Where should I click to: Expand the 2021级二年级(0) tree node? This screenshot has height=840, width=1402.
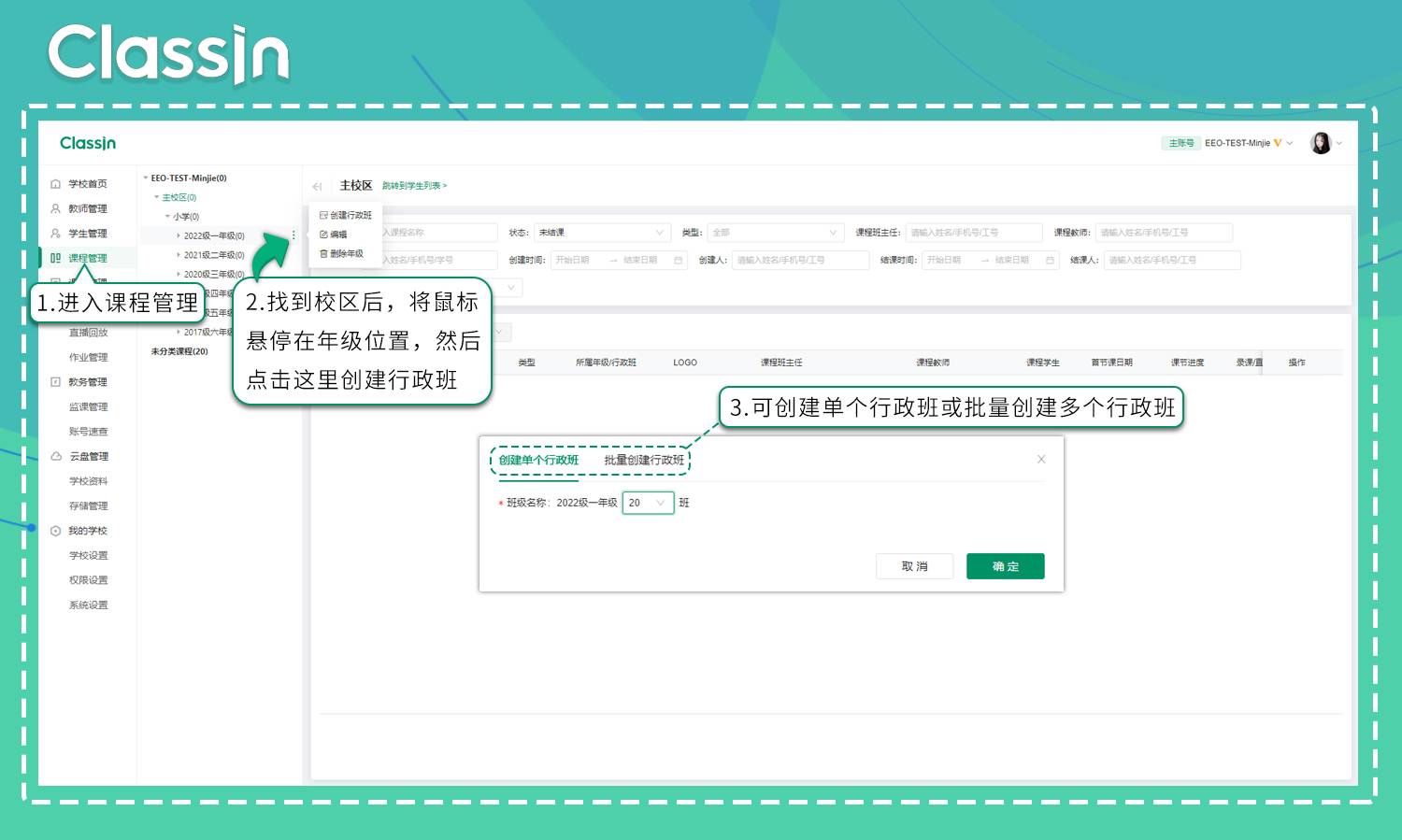coord(179,255)
